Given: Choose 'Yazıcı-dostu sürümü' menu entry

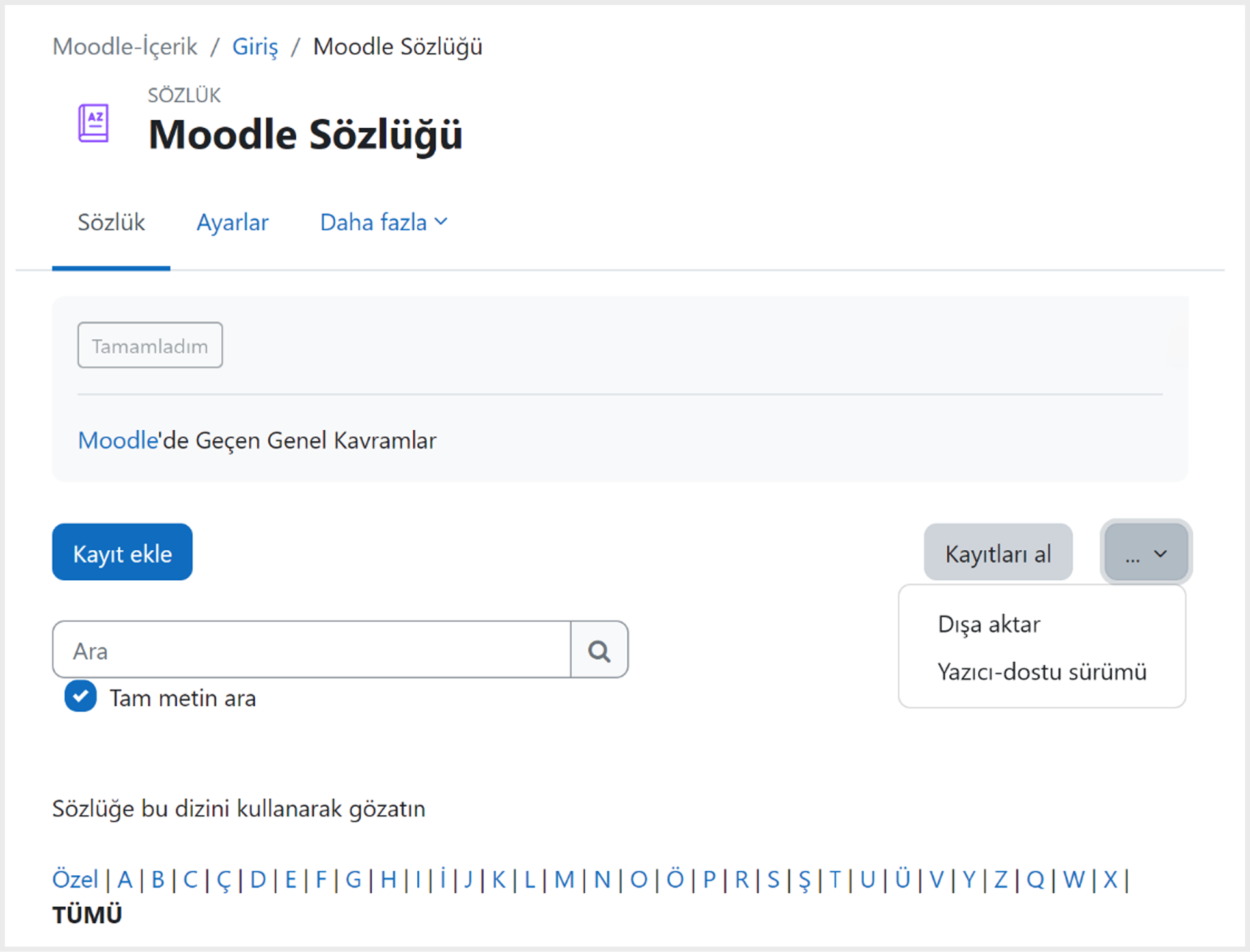Looking at the screenshot, I should [x=1042, y=671].
